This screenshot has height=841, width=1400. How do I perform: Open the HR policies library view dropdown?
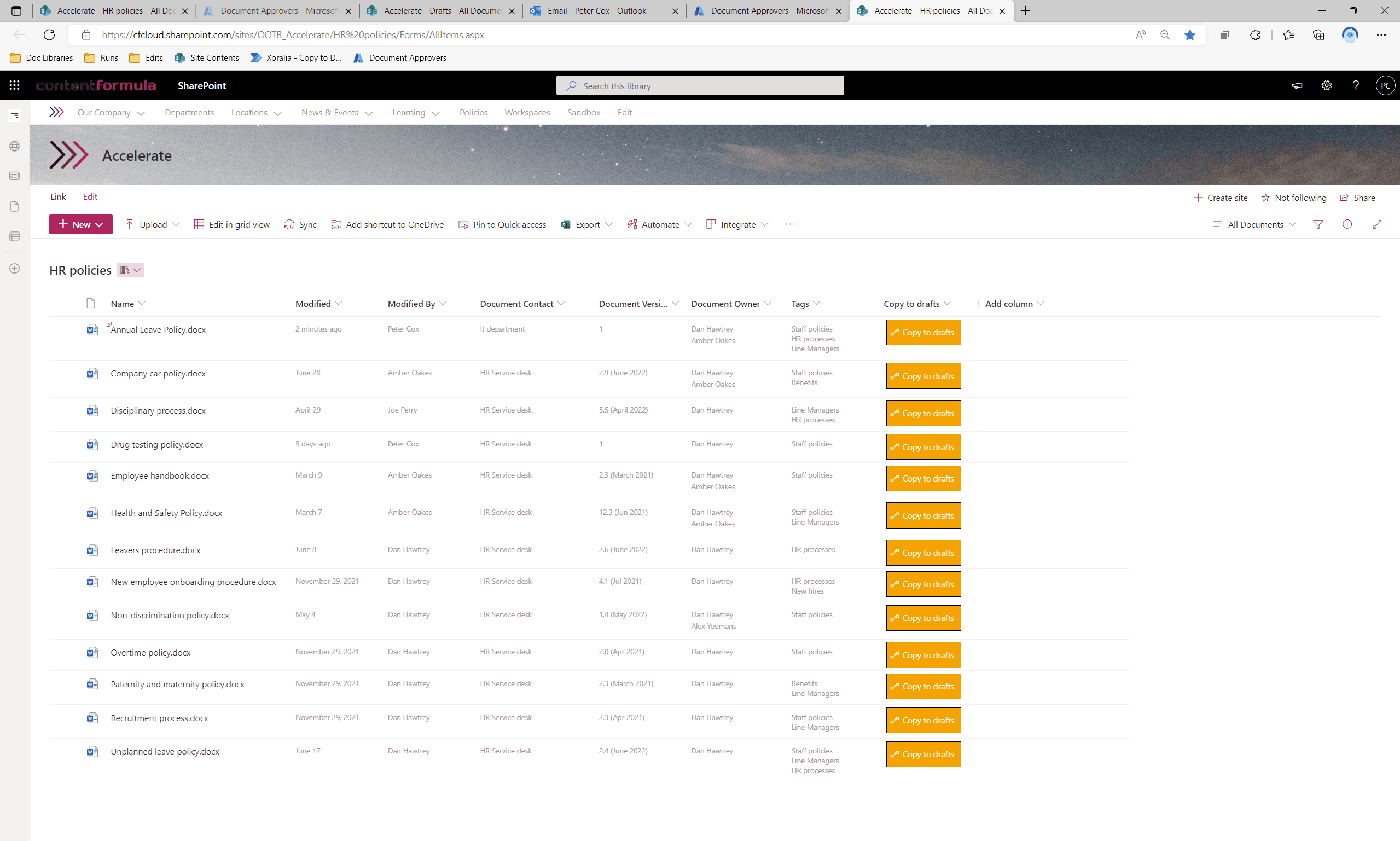click(x=130, y=270)
